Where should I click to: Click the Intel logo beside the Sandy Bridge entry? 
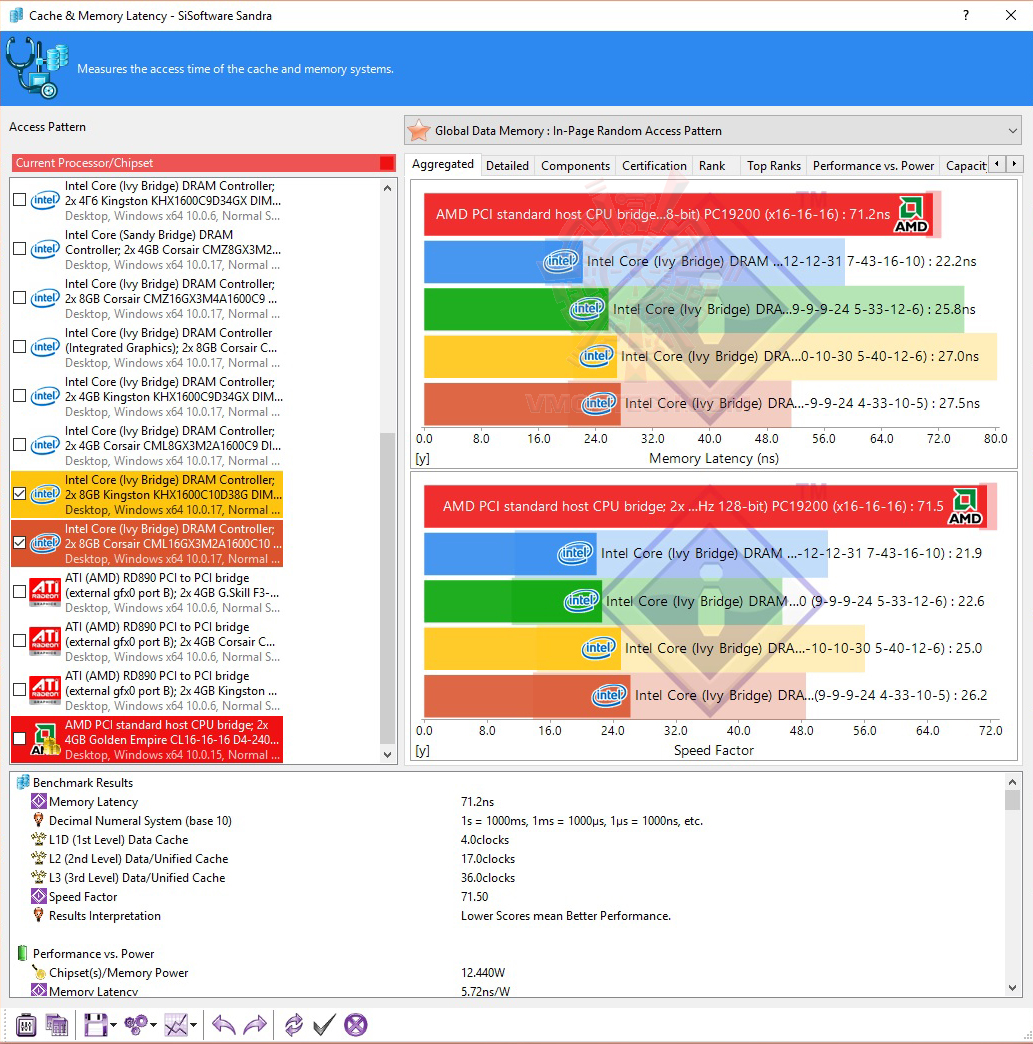point(45,249)
